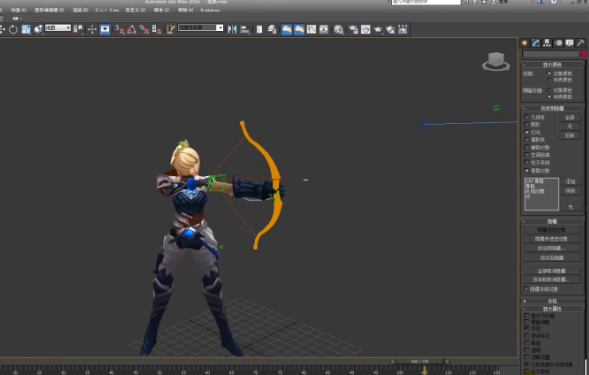The width and height of the screenshot is (589, 375).
Task: Check the 图形 hide category
Action: (527, 125)
